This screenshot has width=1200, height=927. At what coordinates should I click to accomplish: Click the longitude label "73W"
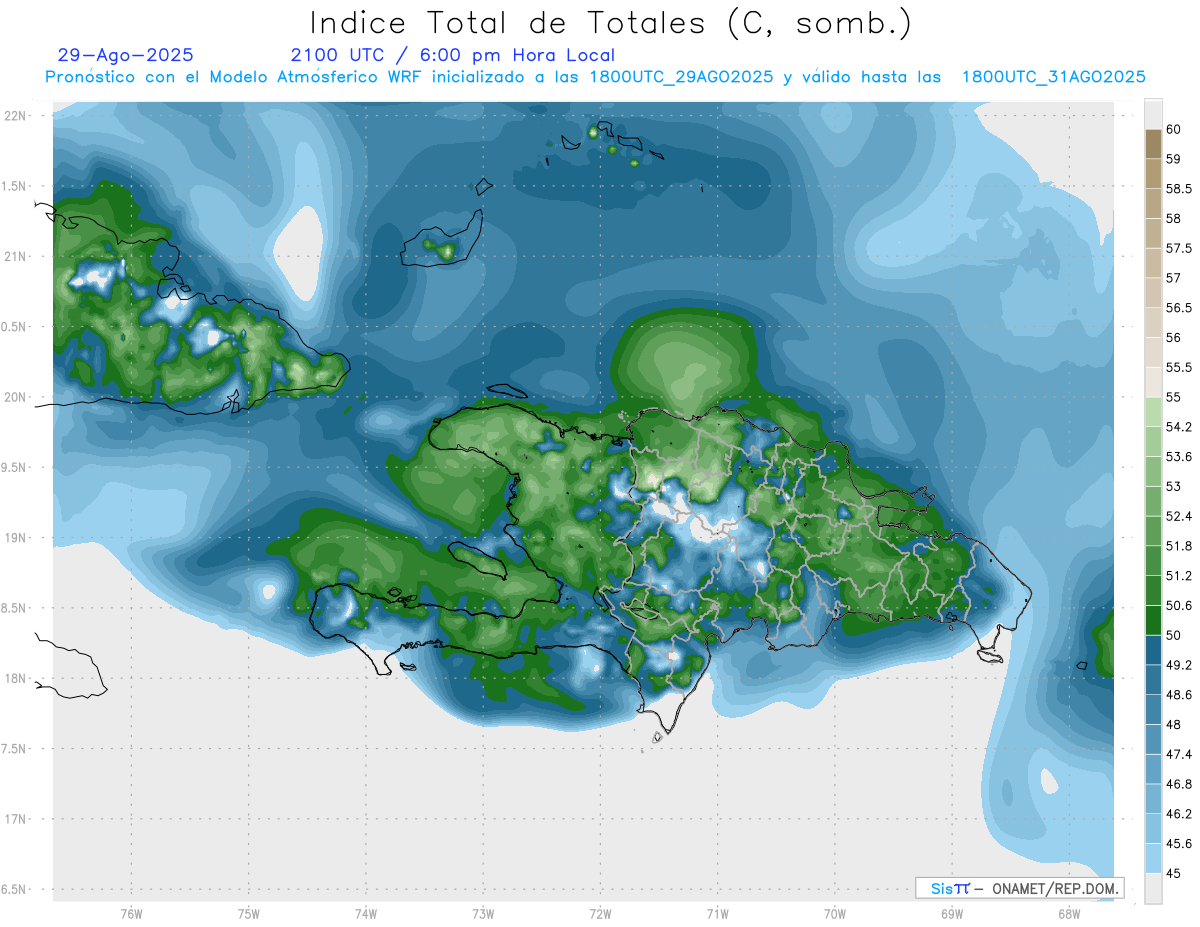483,913
